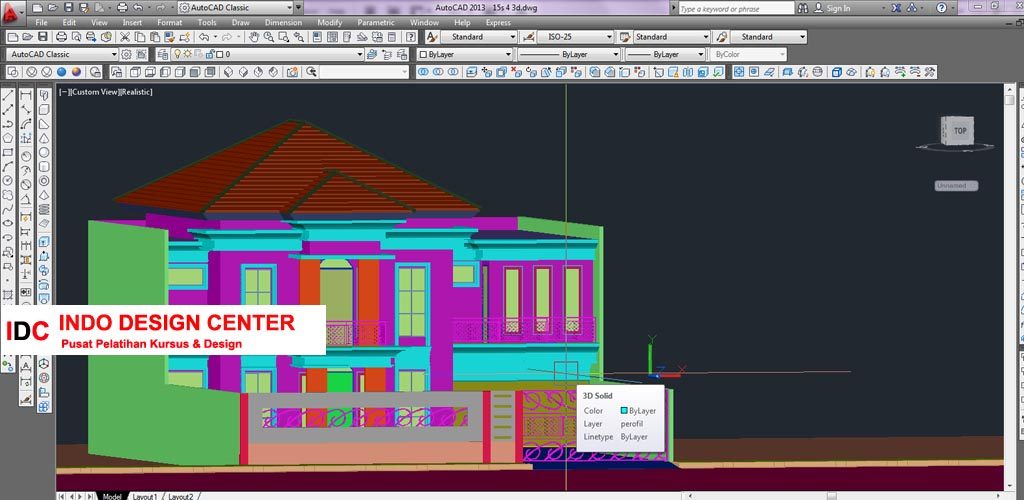Open the Format menu
This screenshot has width=1024, height=500.
pos(169,22)
